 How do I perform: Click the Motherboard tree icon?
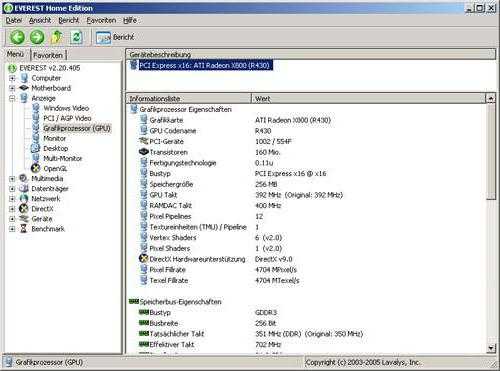pos(24,88)
